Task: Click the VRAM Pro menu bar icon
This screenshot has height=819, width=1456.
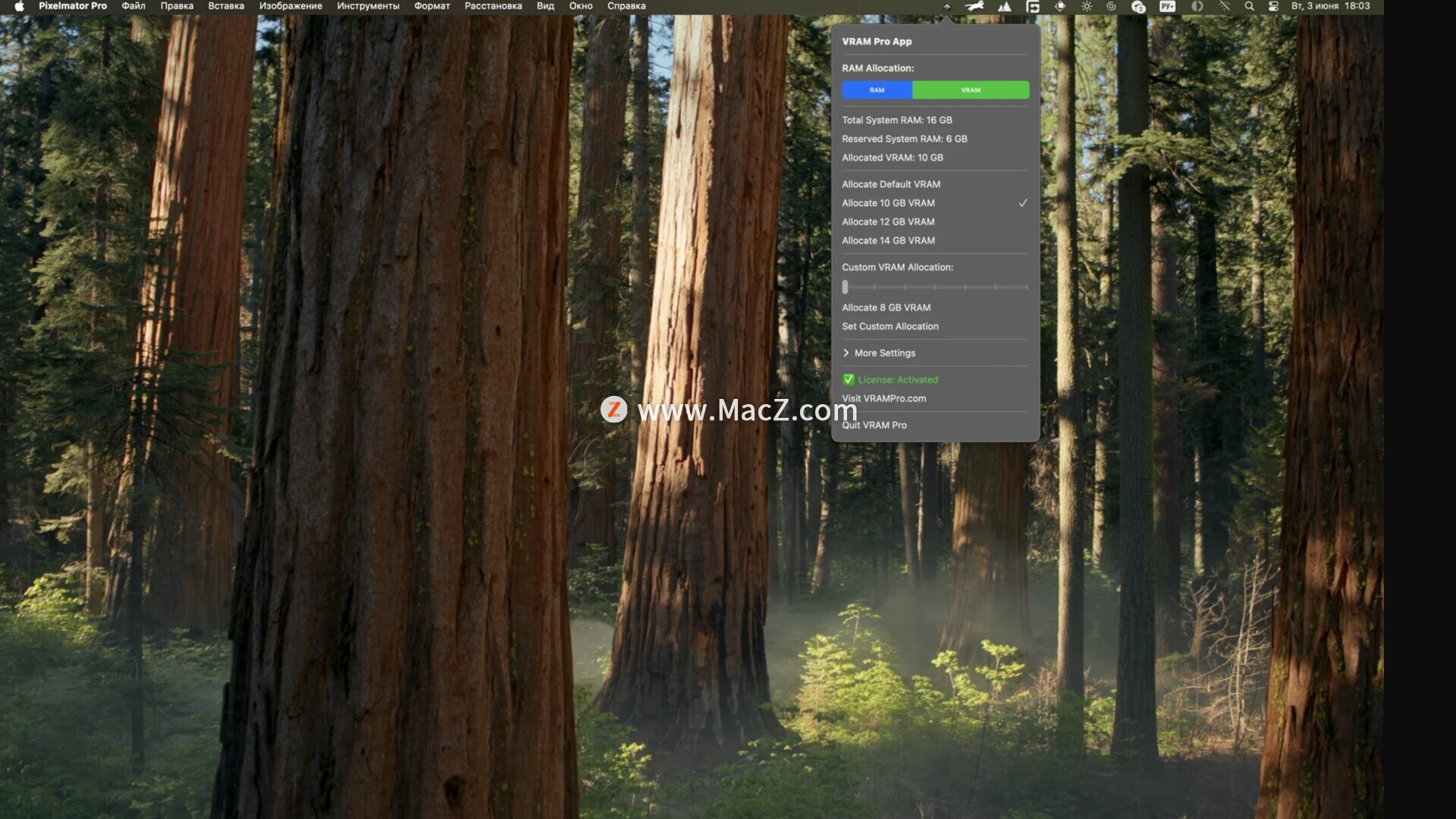Action: point(946,6)
